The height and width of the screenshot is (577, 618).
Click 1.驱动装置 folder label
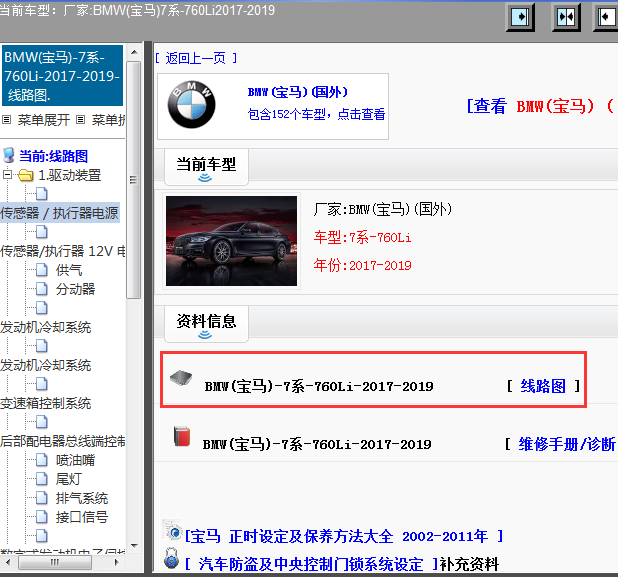(x=70, y=175)
